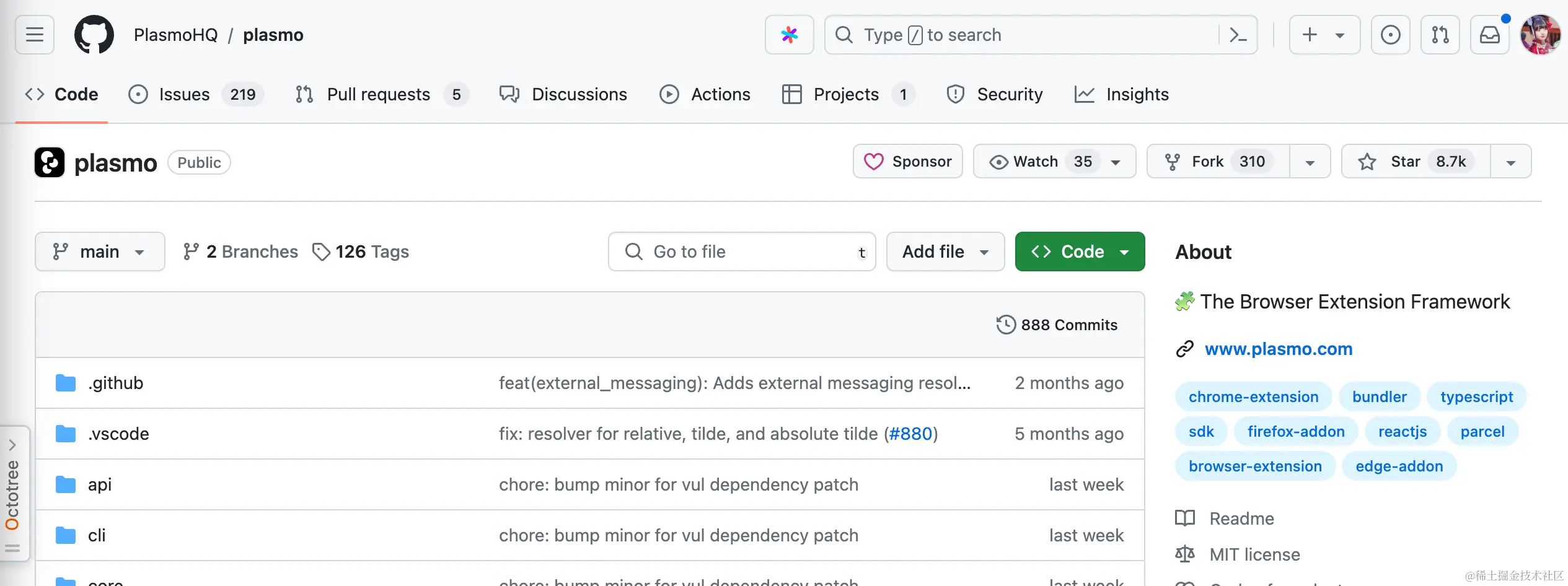Click the parcel topic tag
Screen dimensions: 1568x586
tap(1482, 431)
